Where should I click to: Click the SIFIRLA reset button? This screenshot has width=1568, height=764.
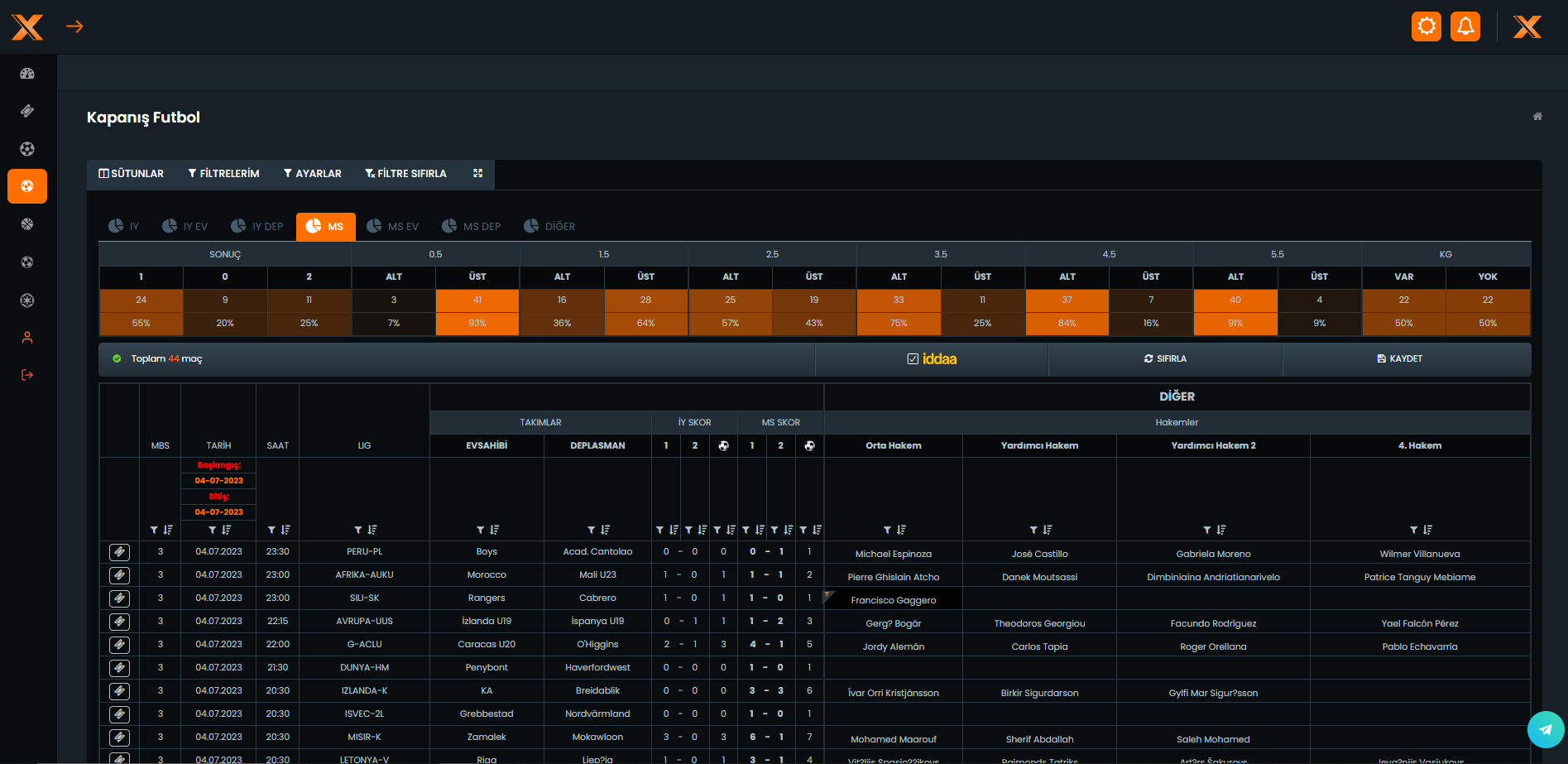pos(1165,358)
